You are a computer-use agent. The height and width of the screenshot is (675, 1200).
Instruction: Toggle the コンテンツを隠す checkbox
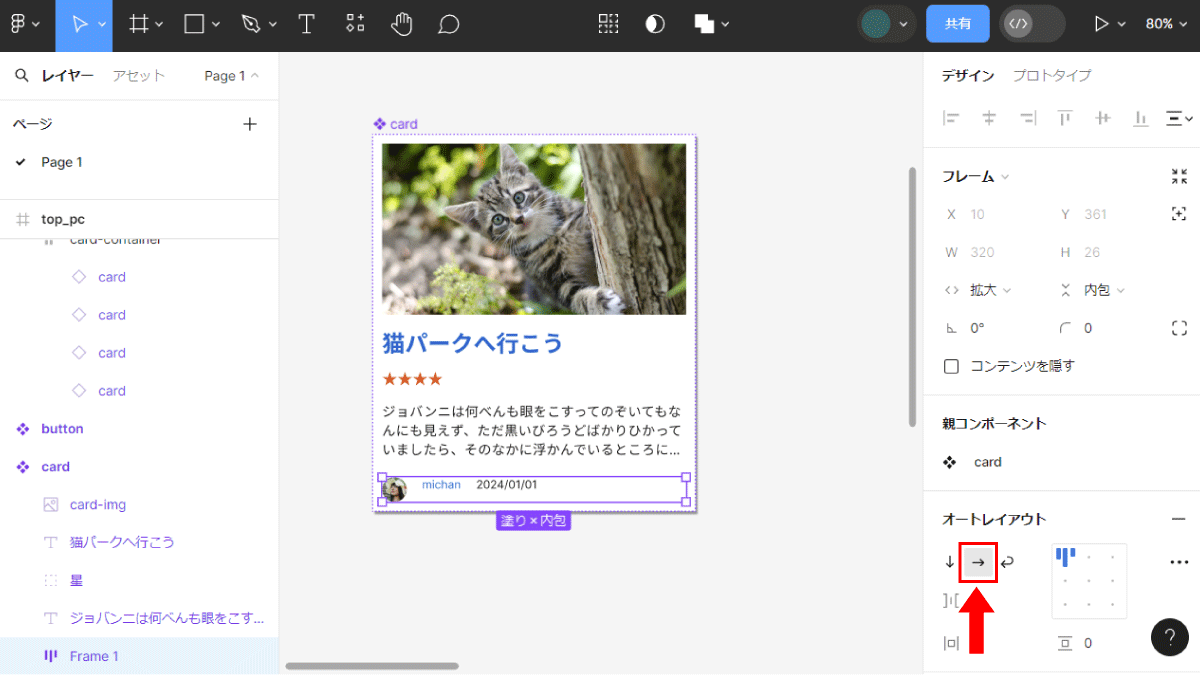pos(951,366)
